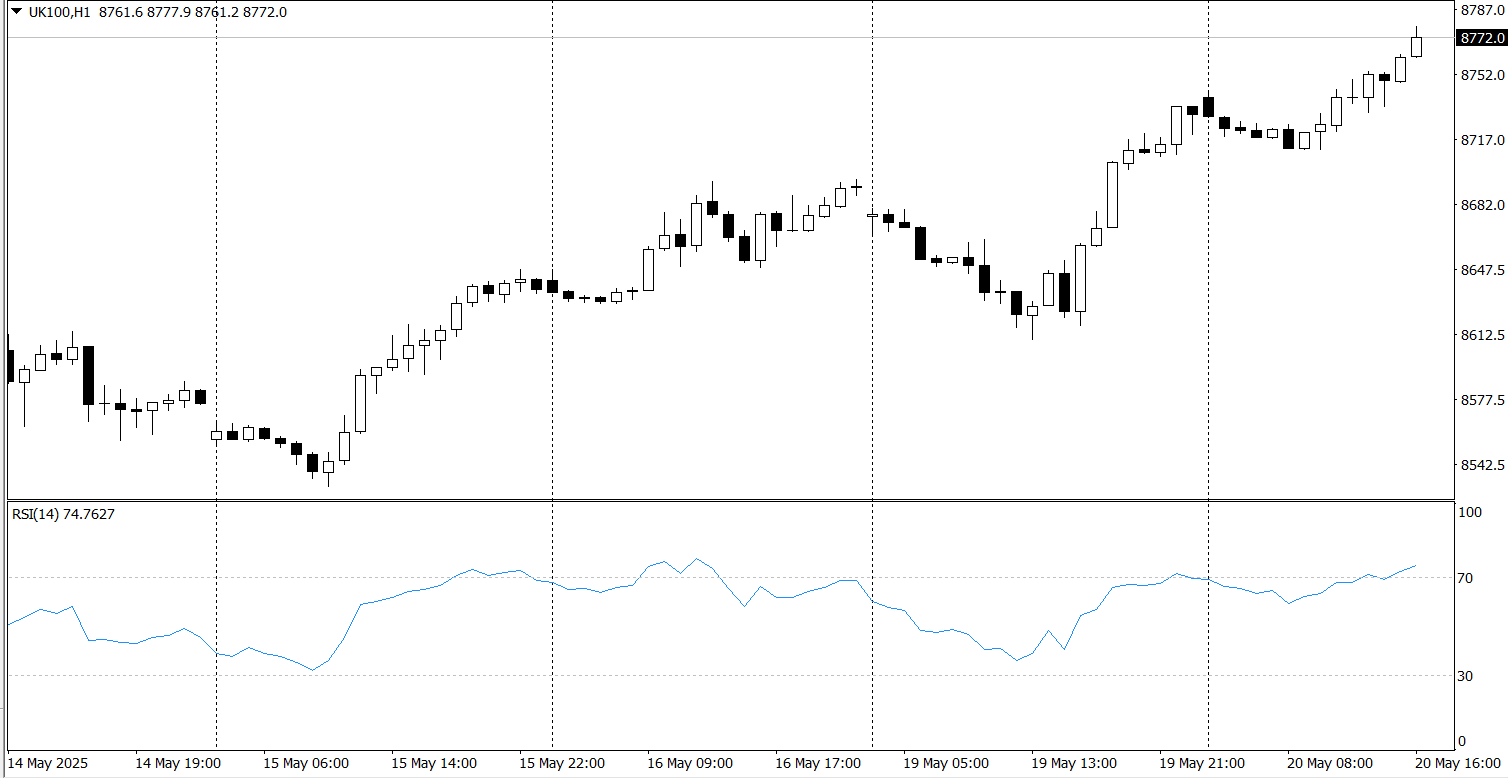Click the 14 May 19:00 time label
The image size is (1508, 778).
[x=178, y=763]
